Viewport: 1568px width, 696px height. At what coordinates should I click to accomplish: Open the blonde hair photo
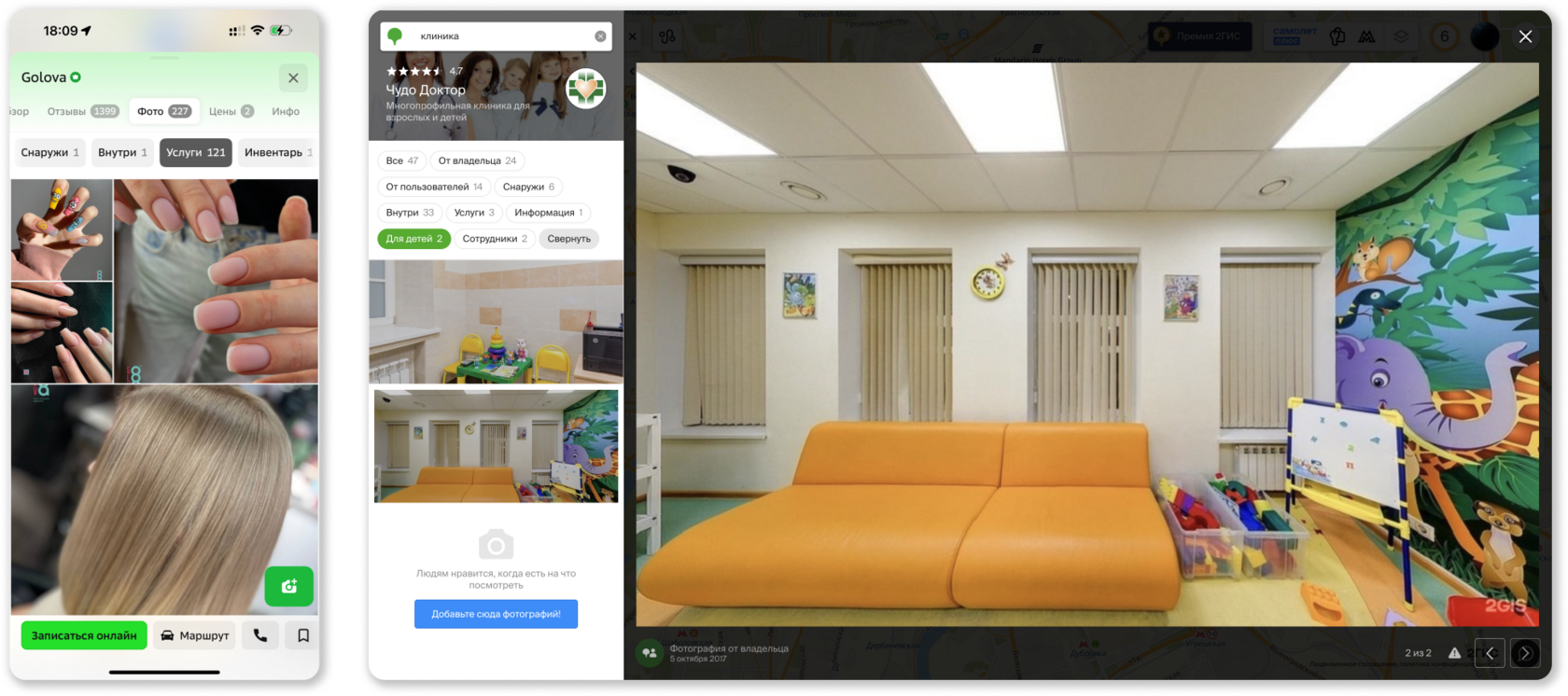click(164, 499)
